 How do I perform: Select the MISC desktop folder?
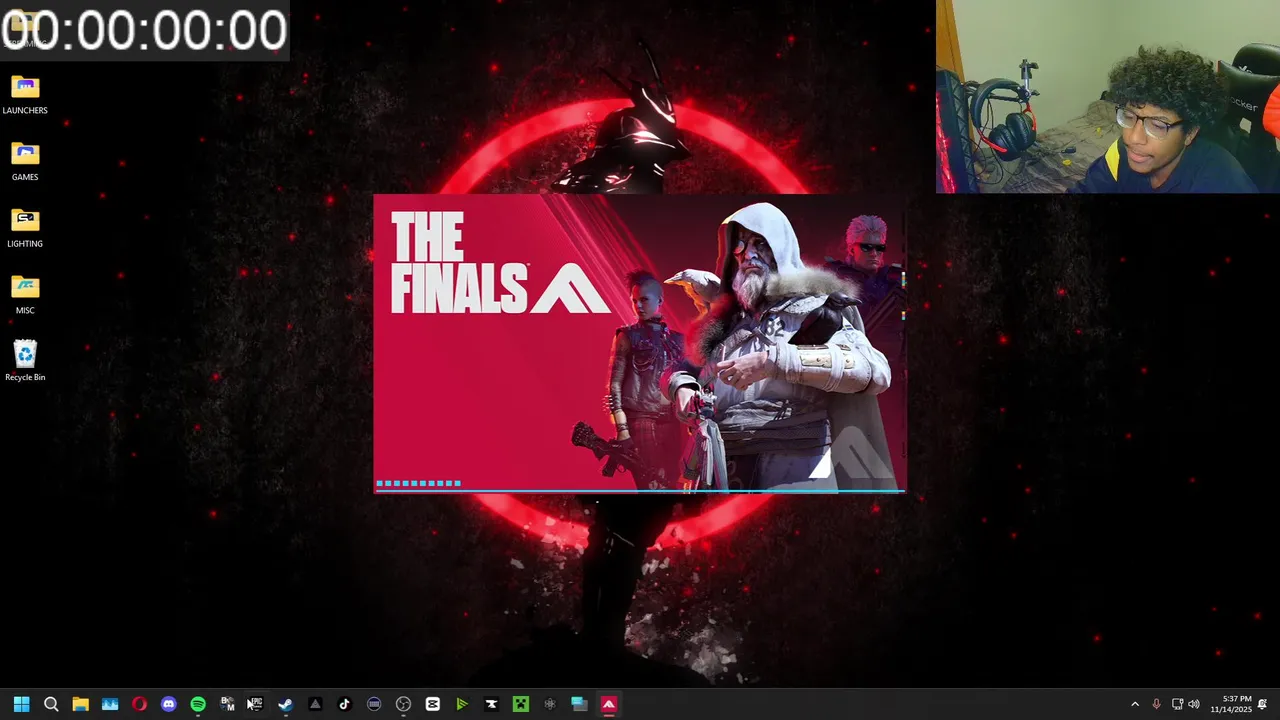coord(25,296)
